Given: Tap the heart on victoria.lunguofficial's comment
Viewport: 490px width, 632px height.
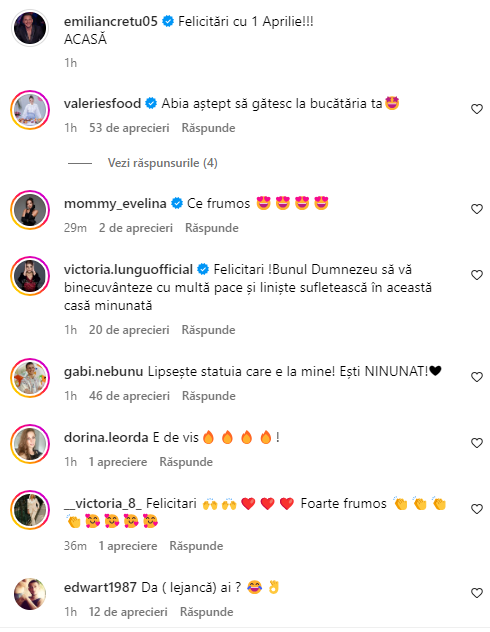Looking at the screenshot, I should pyautogui.click(x=477, y=275).
